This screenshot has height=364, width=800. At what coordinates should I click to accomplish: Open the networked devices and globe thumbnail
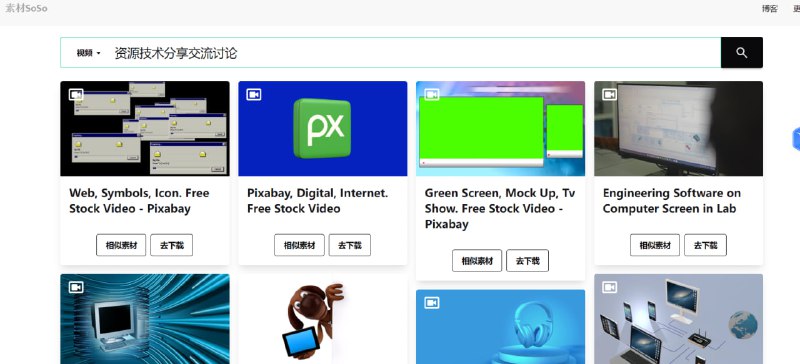(679, 319)
